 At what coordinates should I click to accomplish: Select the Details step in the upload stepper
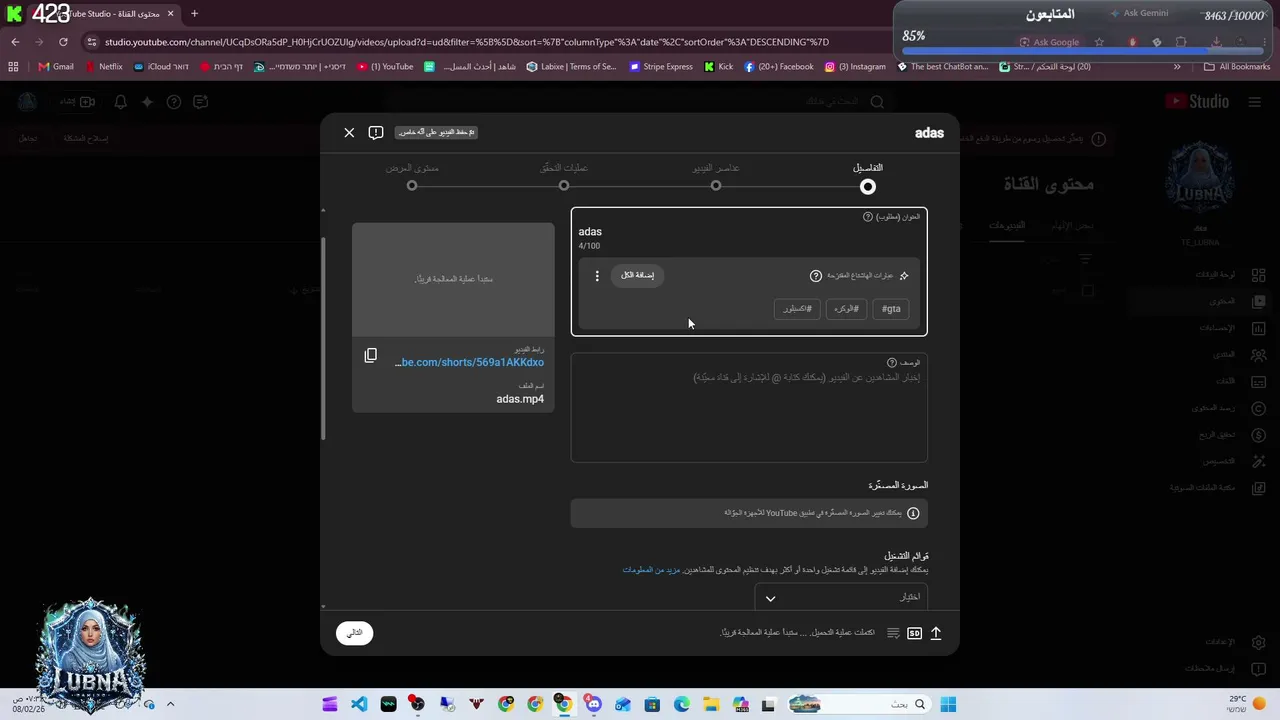tap(868, 178)
